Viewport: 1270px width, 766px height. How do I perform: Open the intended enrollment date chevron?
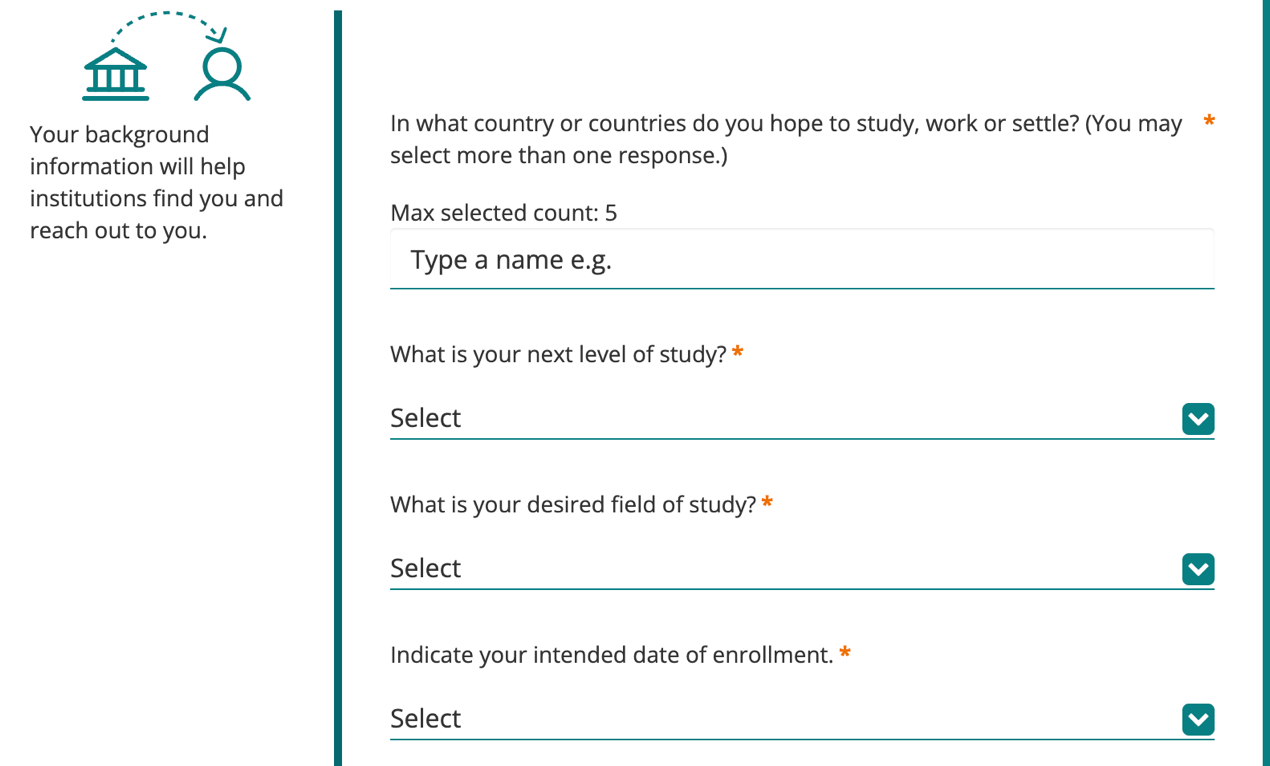[x=1197, y=719]
